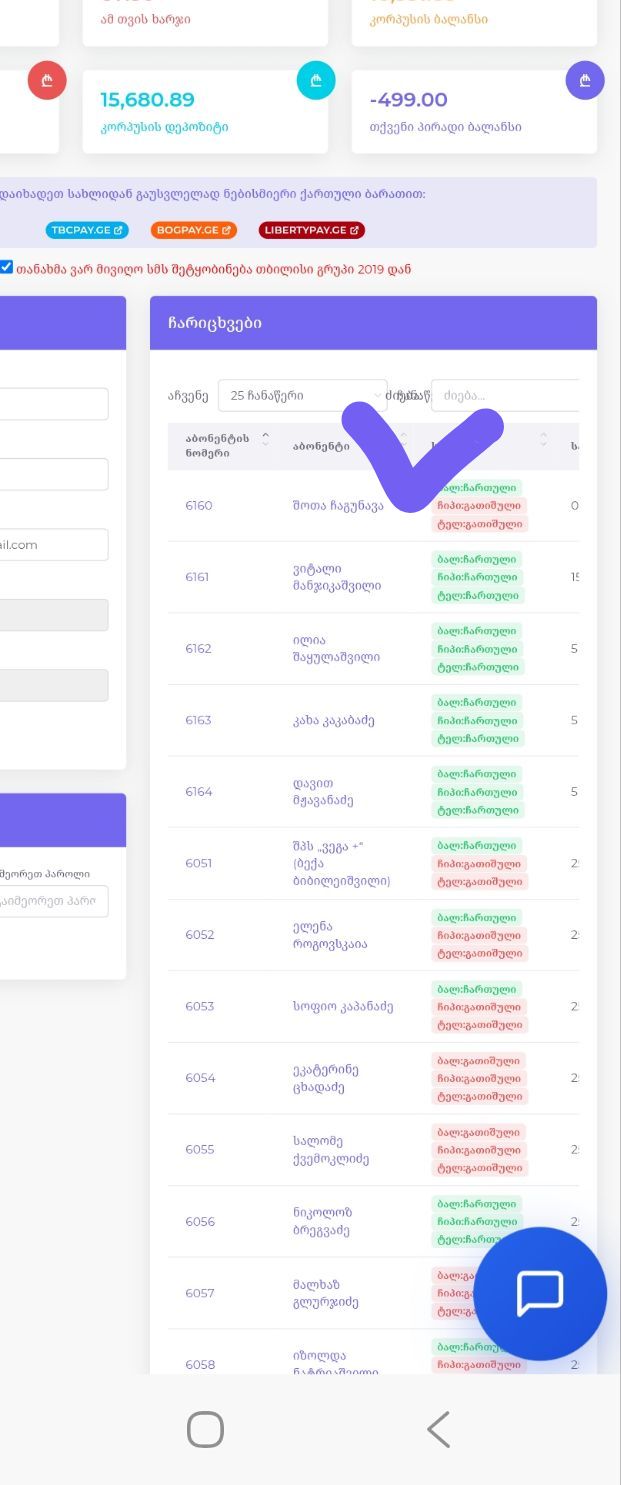Focus the email field ending in il.com

pyautogui.click(x=54, y=545)
